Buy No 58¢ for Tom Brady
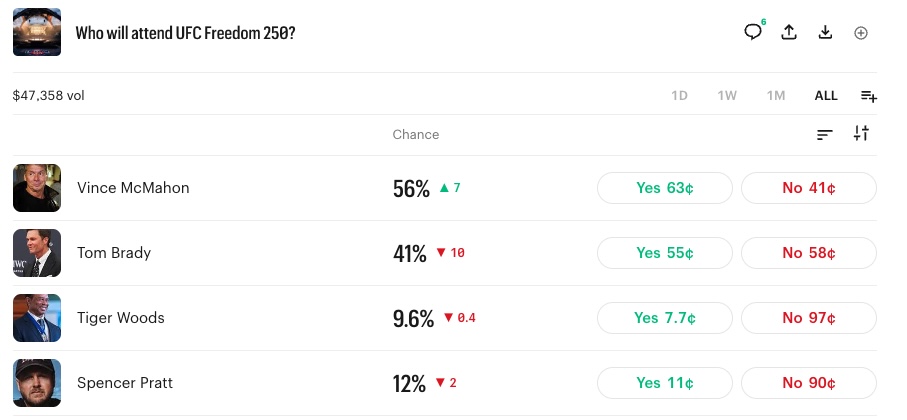907x420 pixels. click(x=809, y=253)
